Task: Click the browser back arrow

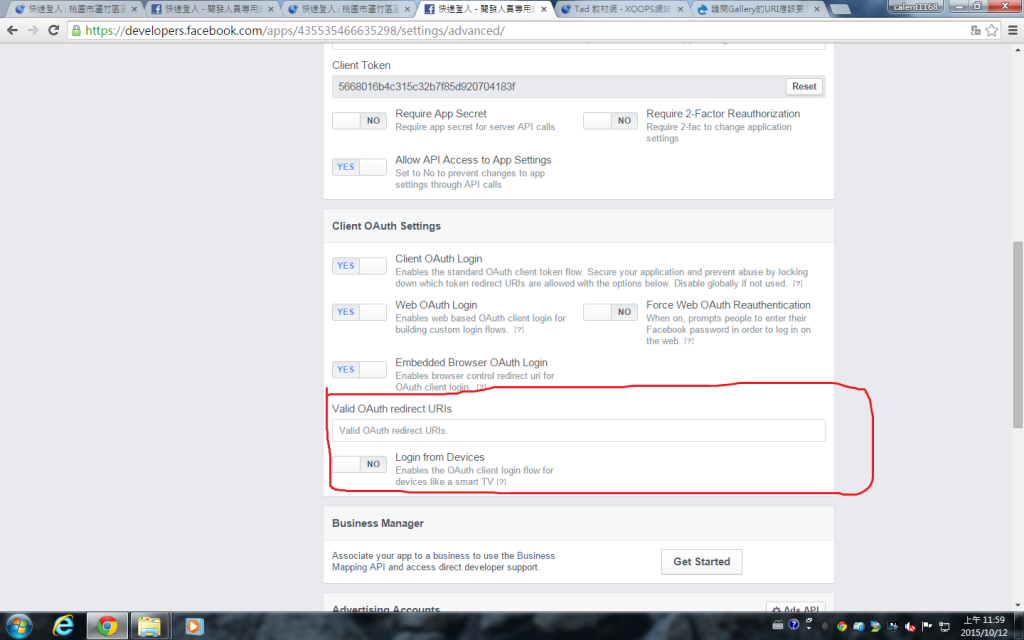Action: point(12,30)
